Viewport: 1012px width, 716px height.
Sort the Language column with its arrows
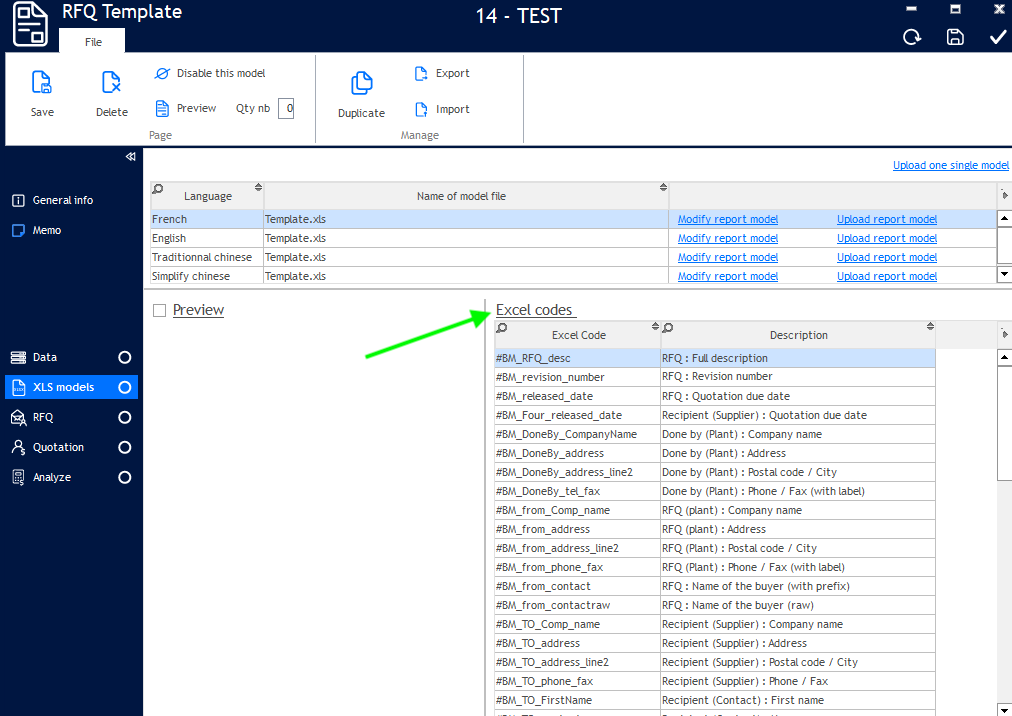[x=258, y=187]
